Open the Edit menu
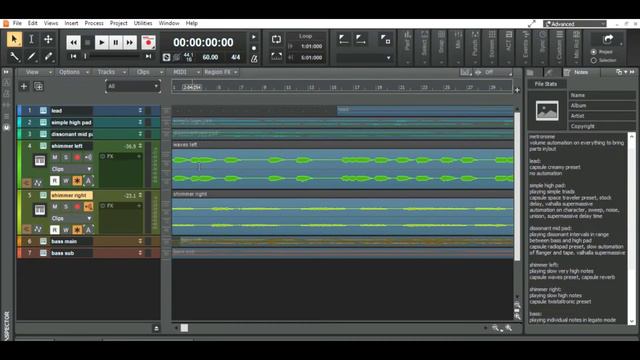The width and height of the screenshot is (640, 360). point(33,23)
